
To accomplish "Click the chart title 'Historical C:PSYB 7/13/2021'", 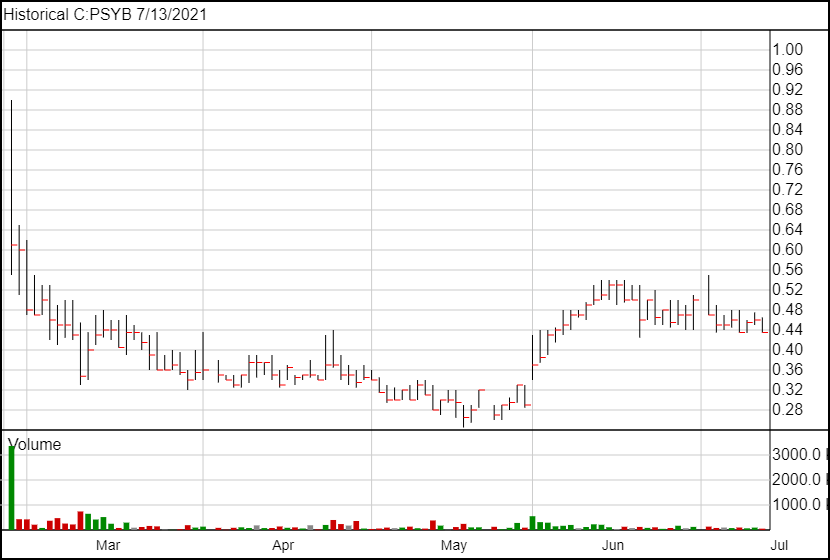I will (x=105, y=14).
